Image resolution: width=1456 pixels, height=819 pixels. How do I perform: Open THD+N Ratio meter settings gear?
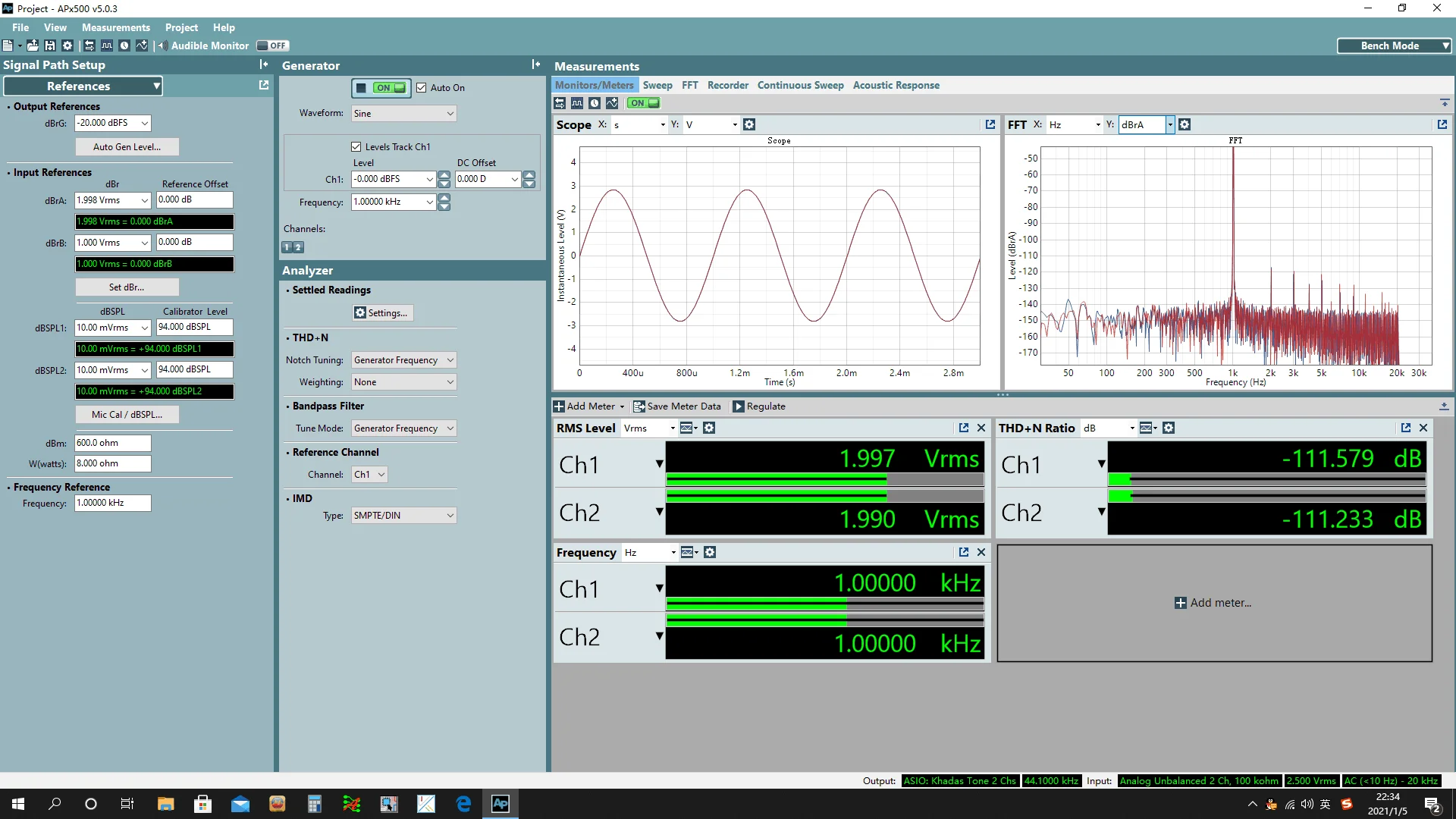[x=1169, y=428]
